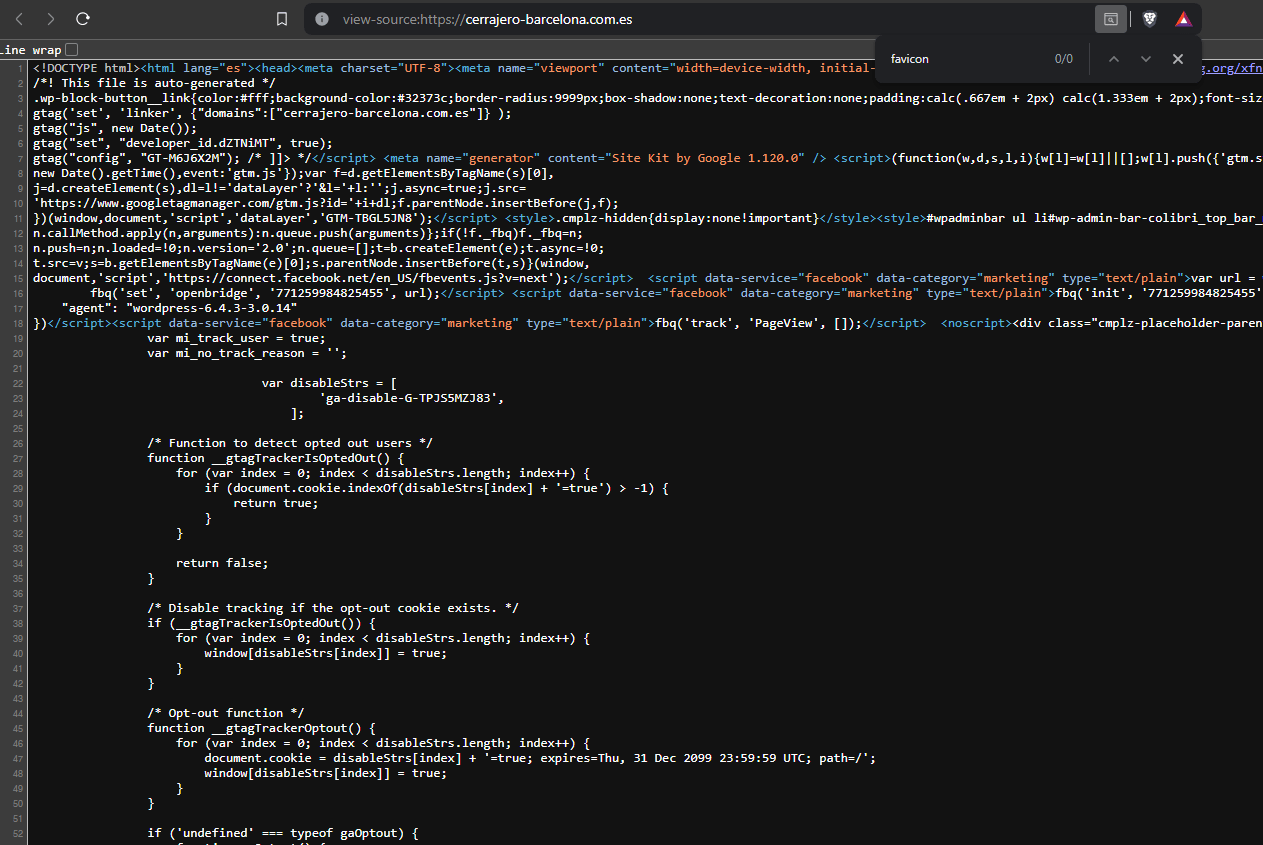1263x845 pixels.
Task: Click "function __gtagTrackerIsOptedOut() {" line
Action: coord(276,458)
